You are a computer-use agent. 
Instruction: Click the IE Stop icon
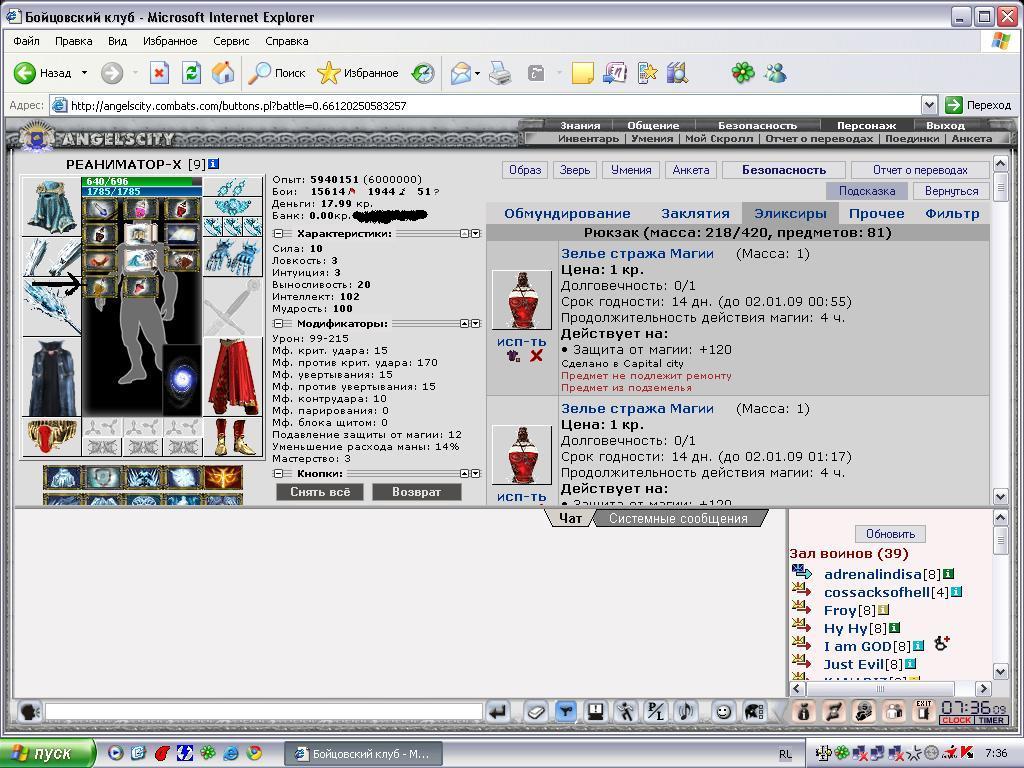[x=159, y=72]
